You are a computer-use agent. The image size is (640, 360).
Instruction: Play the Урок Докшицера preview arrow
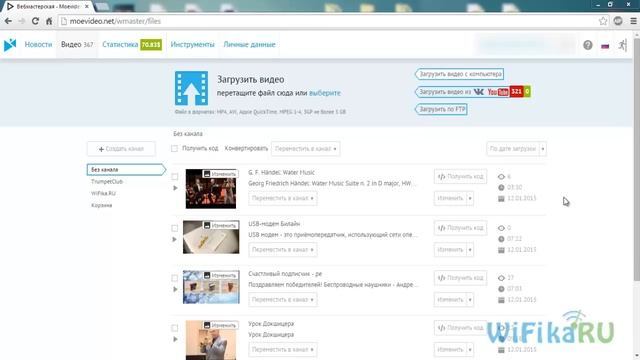(x=175, y=339)
